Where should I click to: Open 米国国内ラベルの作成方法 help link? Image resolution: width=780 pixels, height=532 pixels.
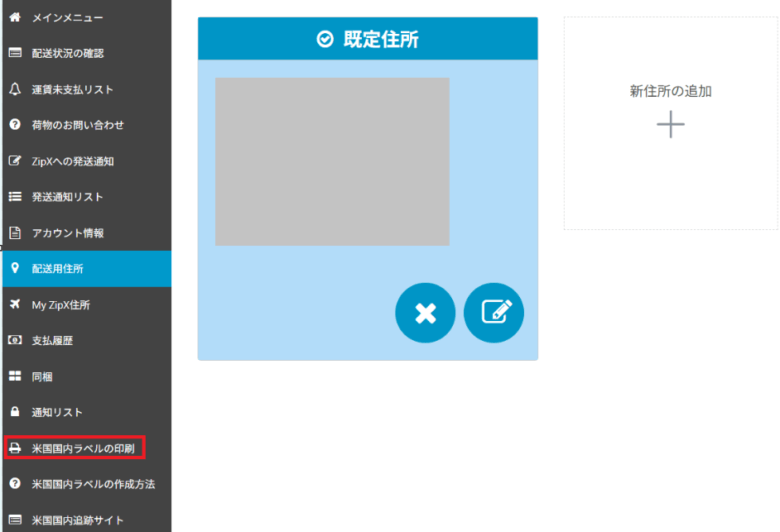click(93, 484)
